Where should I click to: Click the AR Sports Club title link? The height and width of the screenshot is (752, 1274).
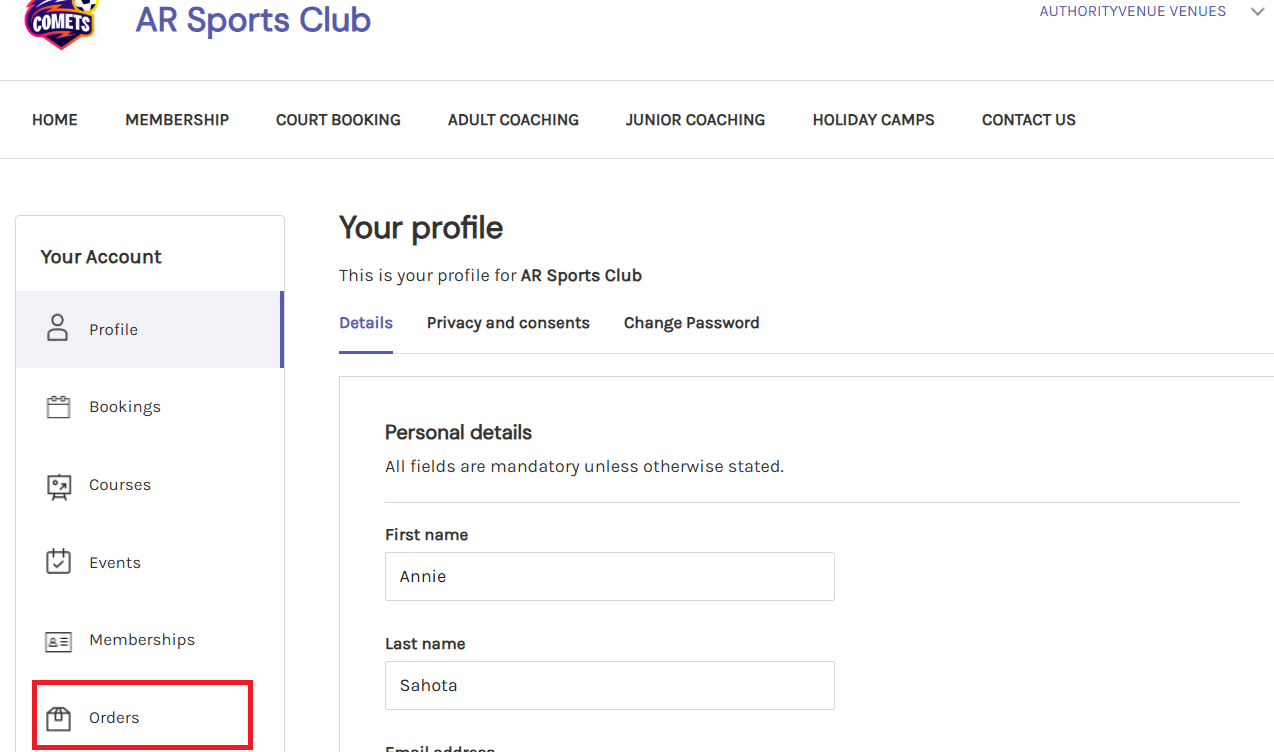coord(253,20)
